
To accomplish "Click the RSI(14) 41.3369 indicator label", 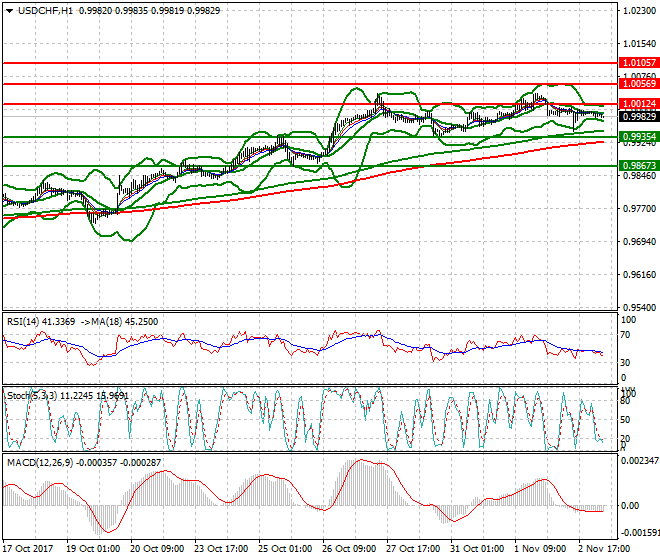I will [41, 322].
